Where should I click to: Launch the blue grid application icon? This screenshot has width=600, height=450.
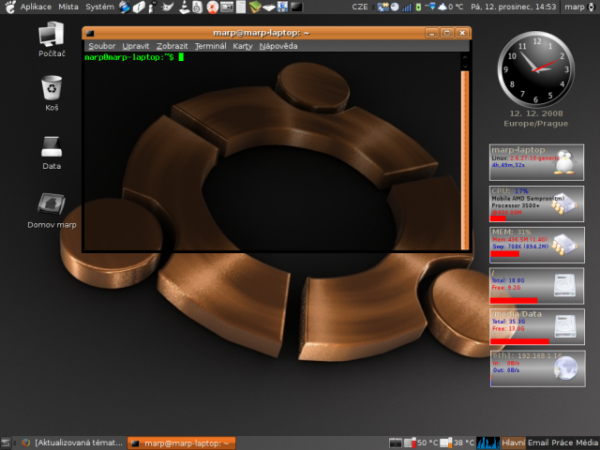tap(282, 7)
